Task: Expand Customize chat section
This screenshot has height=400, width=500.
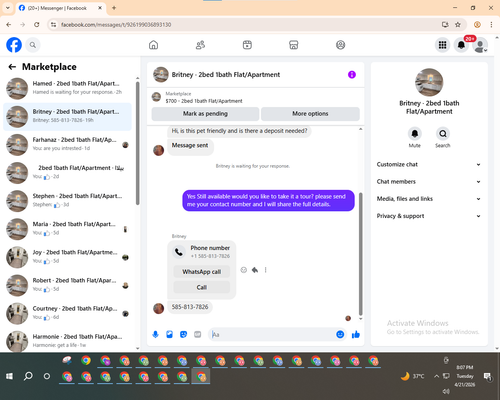Action: click(x=429, y=164)
